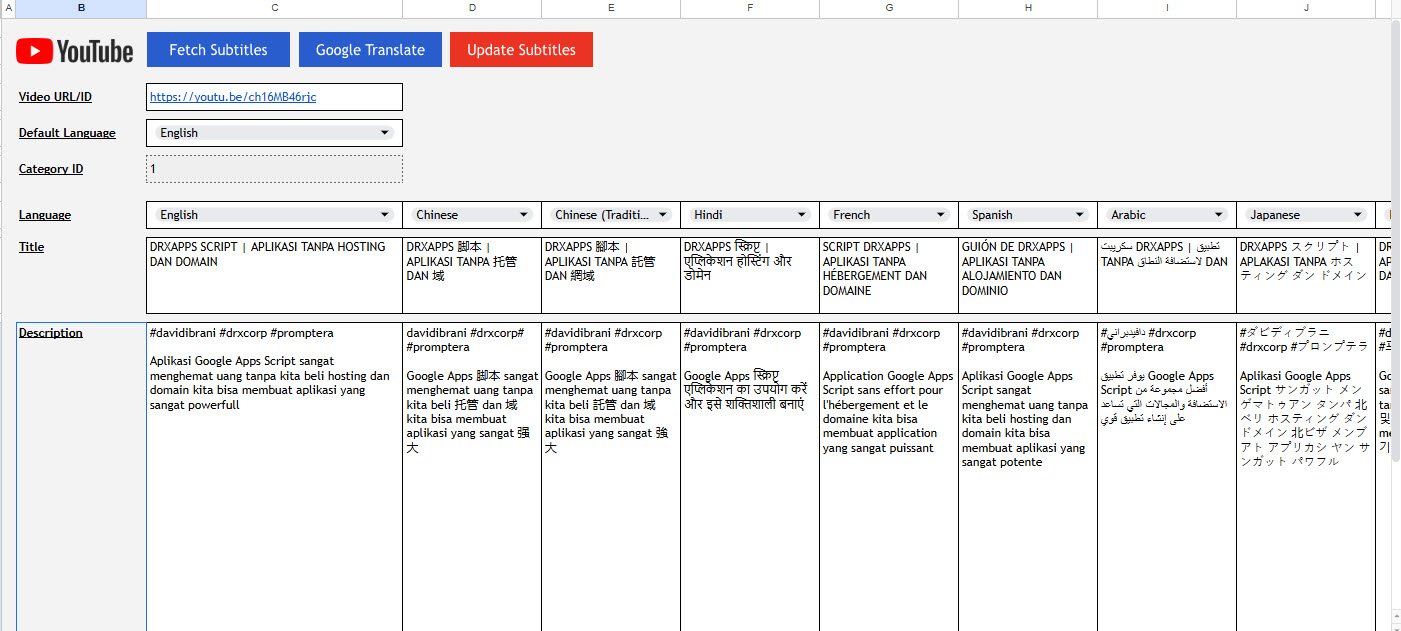This screenshot has height=631, width=1401.
Task: Click the Title row label
Action: click(x=32, y=247)
